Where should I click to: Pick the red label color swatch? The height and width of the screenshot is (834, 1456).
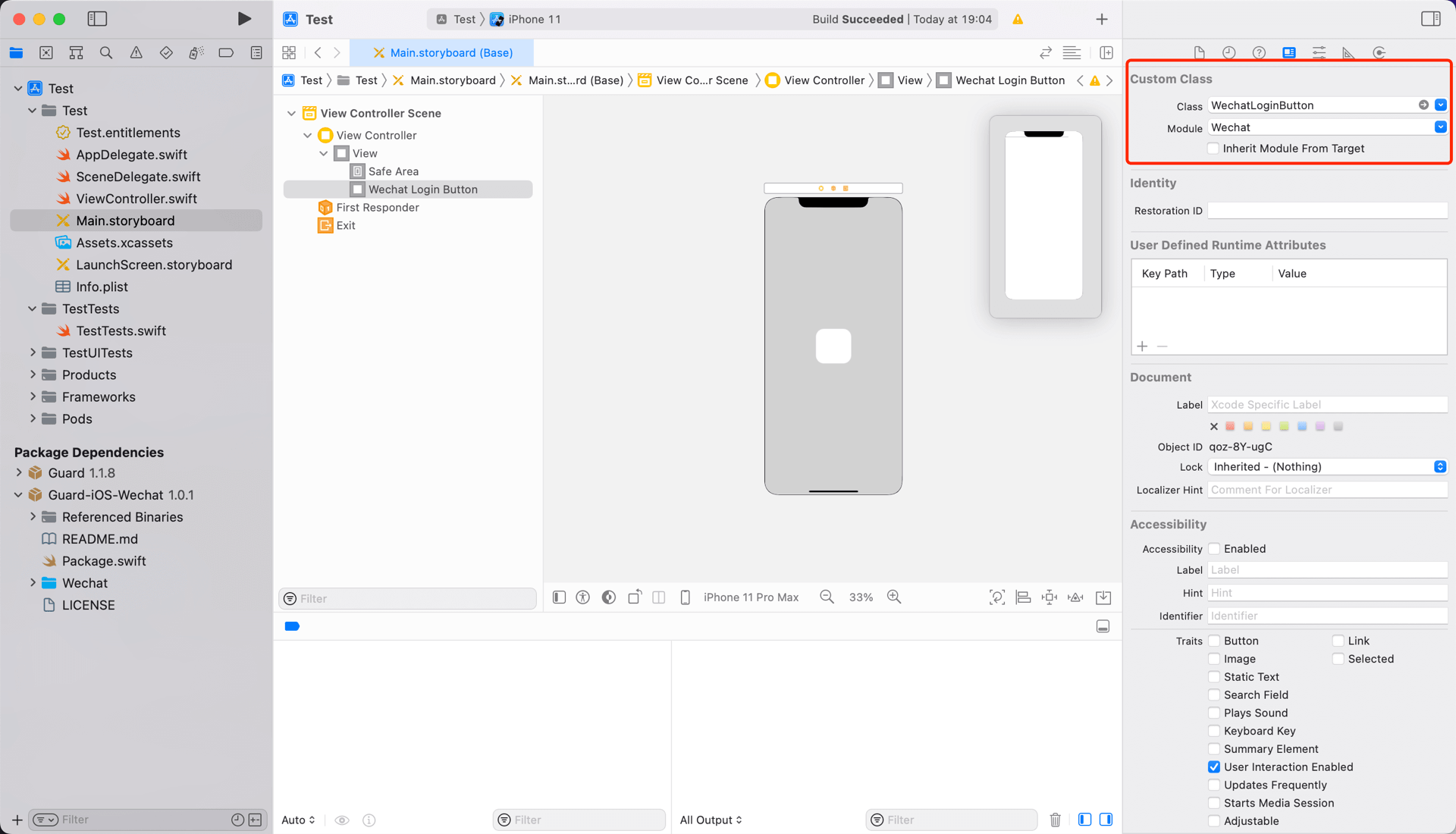1230,426
